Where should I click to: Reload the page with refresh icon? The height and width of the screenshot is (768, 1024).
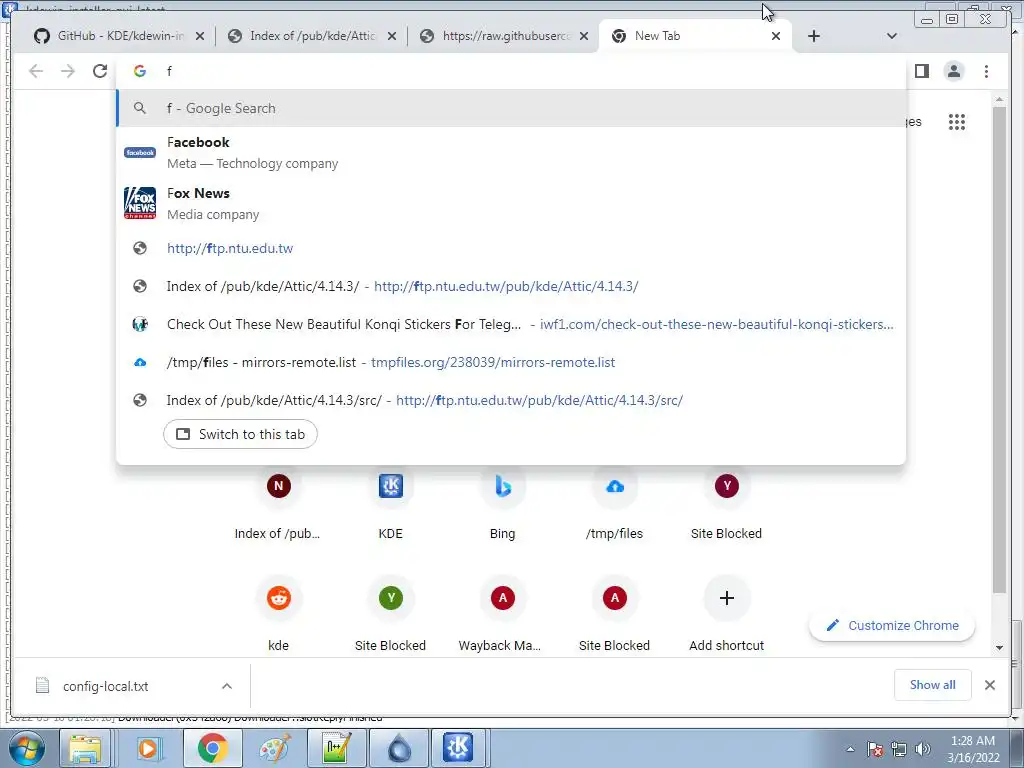[100, 71]
